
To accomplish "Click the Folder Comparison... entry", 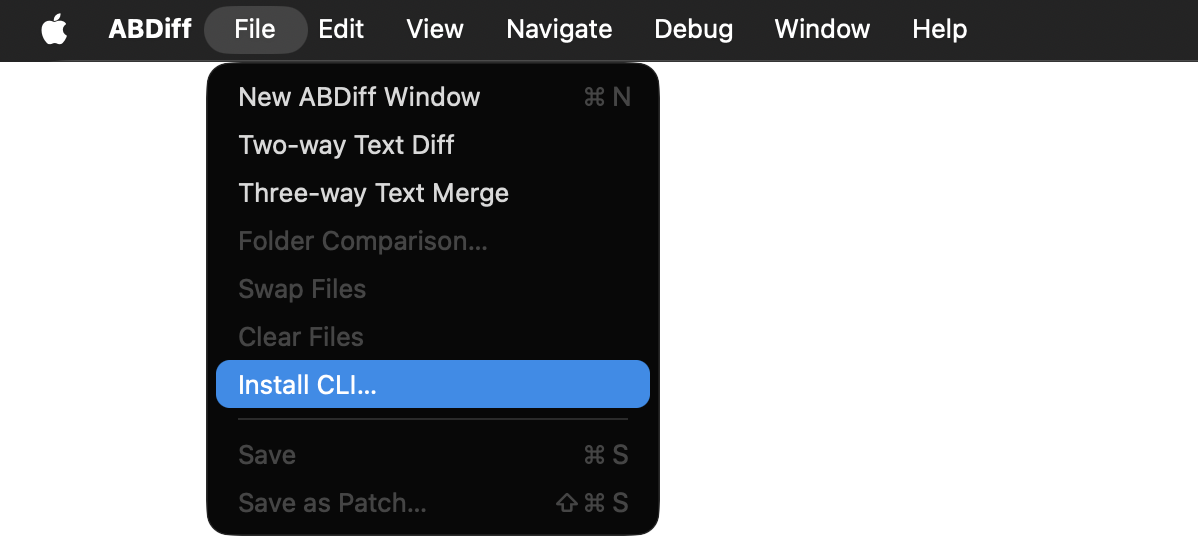I will 363,241.
